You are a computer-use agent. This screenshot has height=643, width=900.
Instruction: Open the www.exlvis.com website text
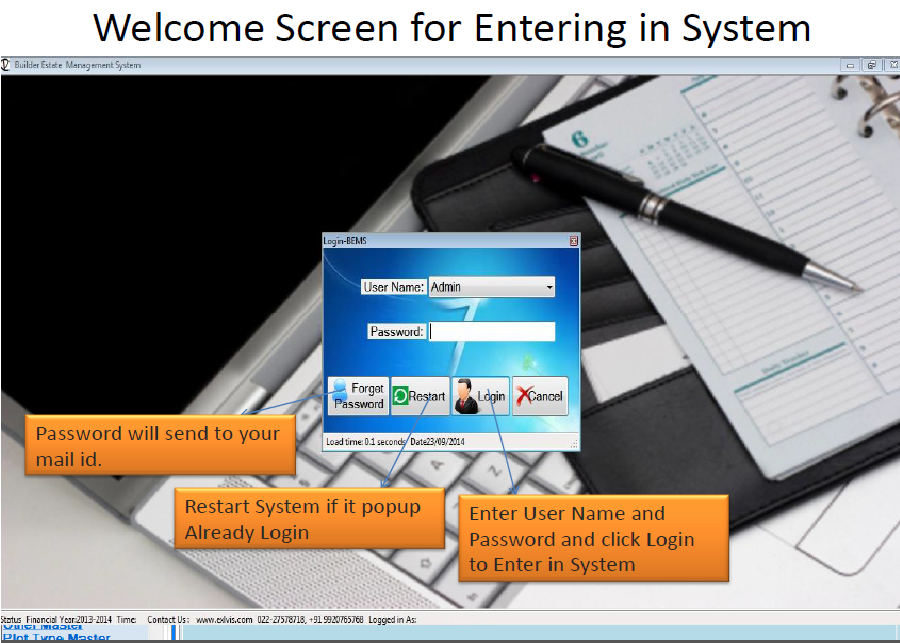point(224,619)
